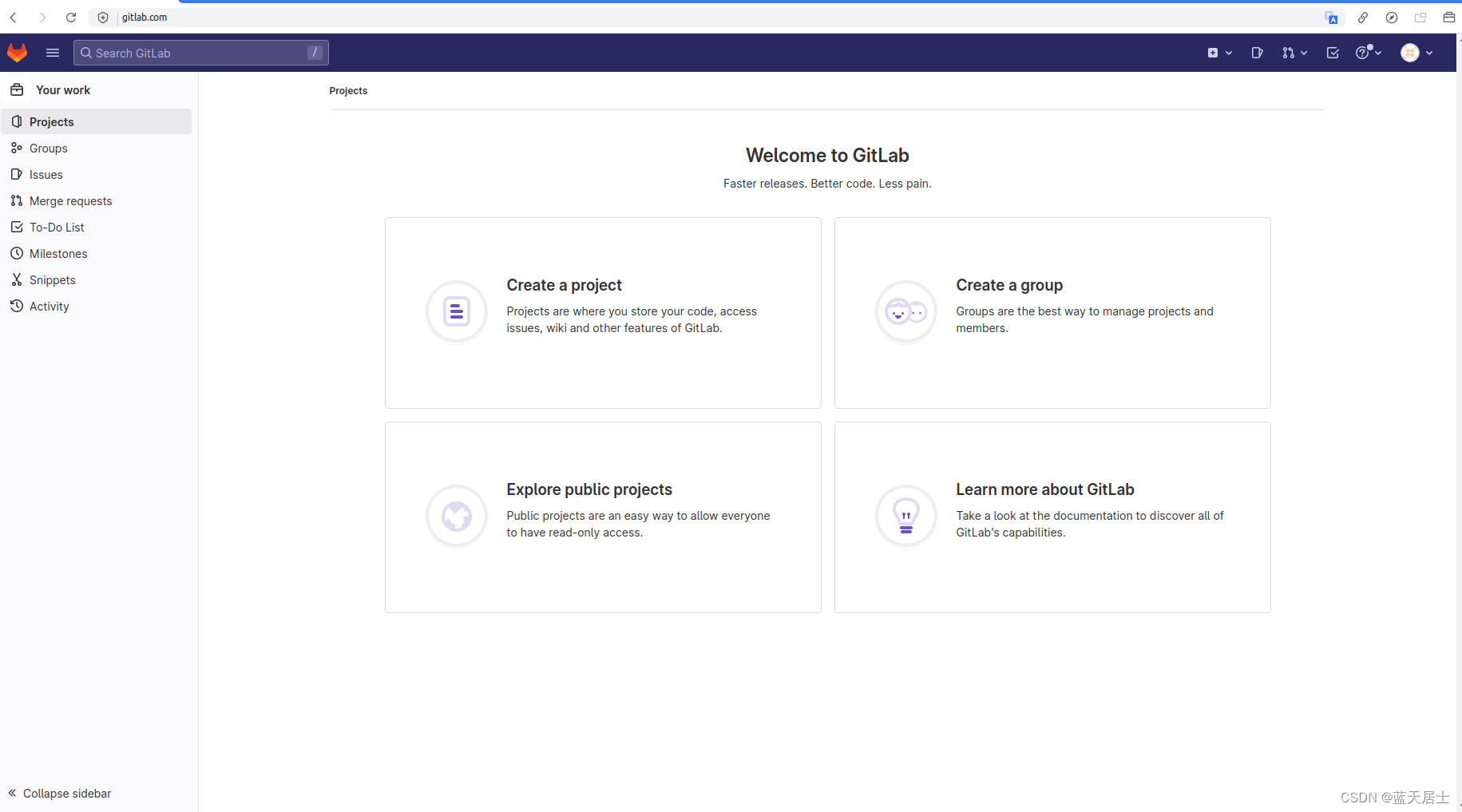Click the Learn more about GitLab heading
This screenshot has height=812, width=1462.
[1045, 489]
